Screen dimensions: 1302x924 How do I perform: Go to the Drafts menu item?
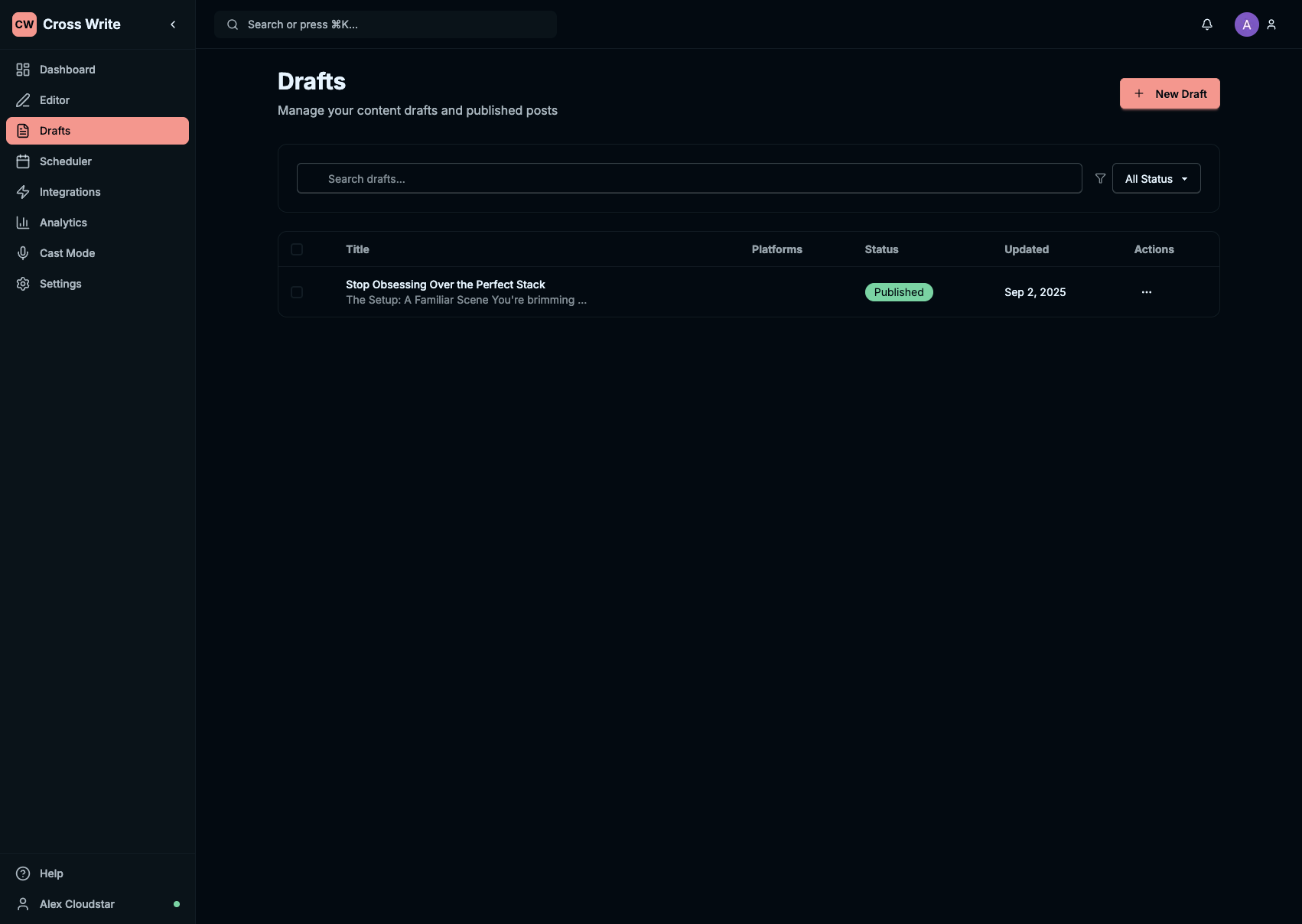click(97, 131)
